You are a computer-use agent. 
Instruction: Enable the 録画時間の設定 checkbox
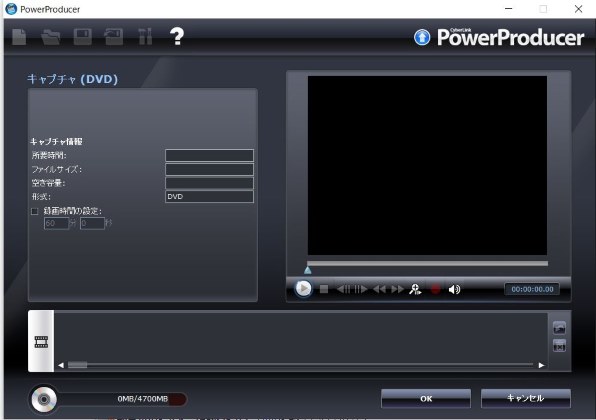click(x=35, y=211)
